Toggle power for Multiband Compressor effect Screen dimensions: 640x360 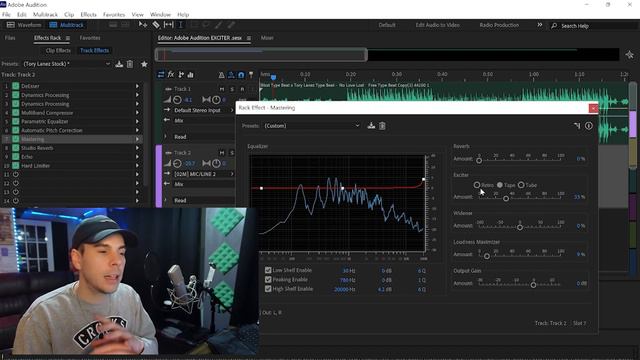(16, 113)
